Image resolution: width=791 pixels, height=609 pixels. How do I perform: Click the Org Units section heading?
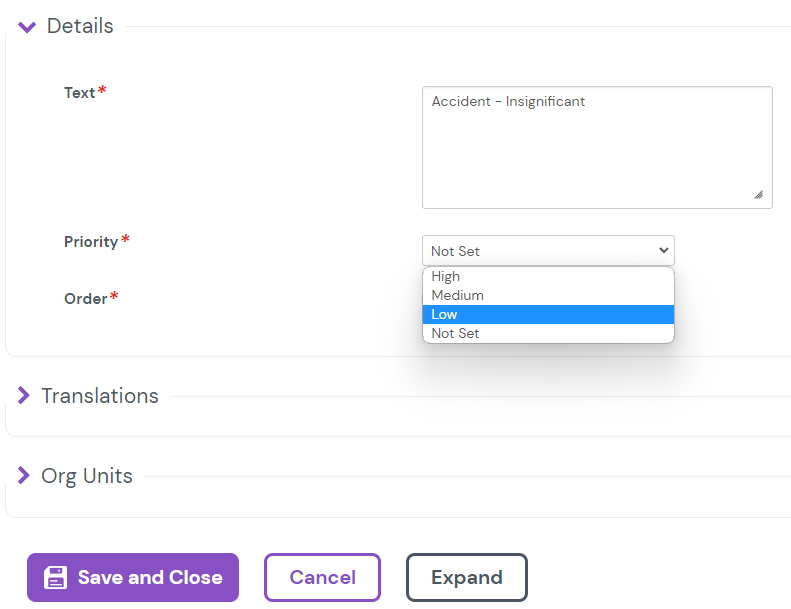coord(87,476)
